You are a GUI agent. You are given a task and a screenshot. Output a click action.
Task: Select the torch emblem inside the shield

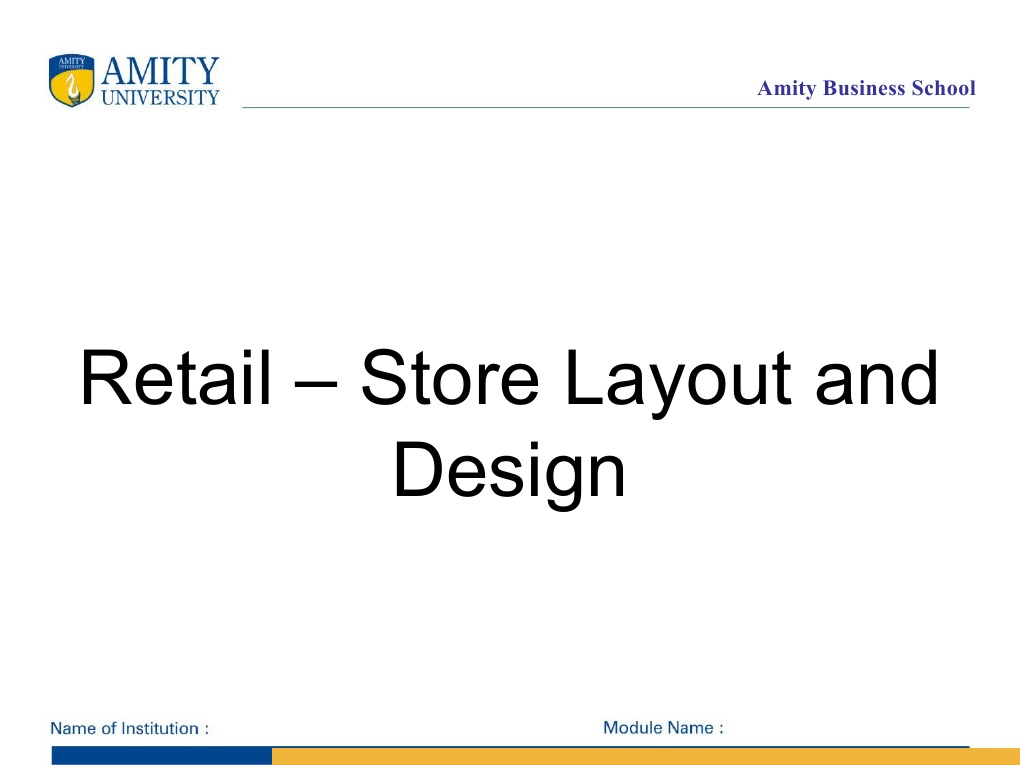tap(71, 88)
